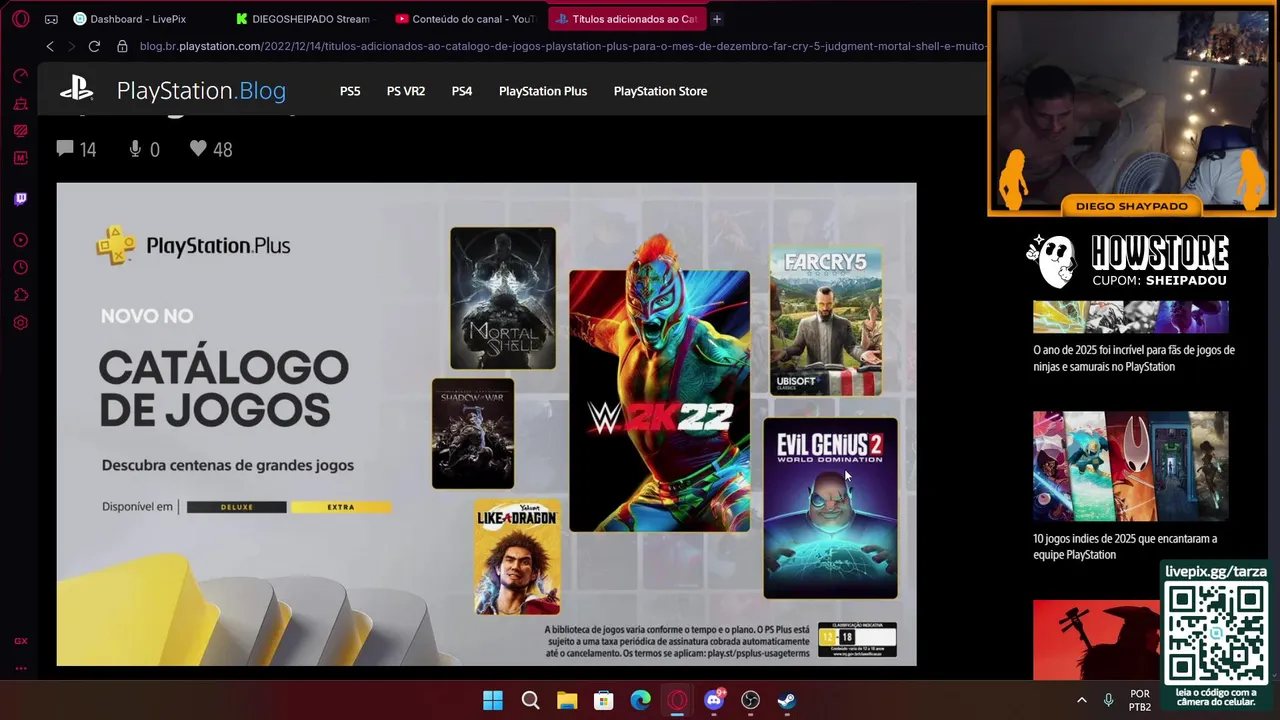1280x720 pixels.
Task: Go forward to the next page
Action: point(71,46)
